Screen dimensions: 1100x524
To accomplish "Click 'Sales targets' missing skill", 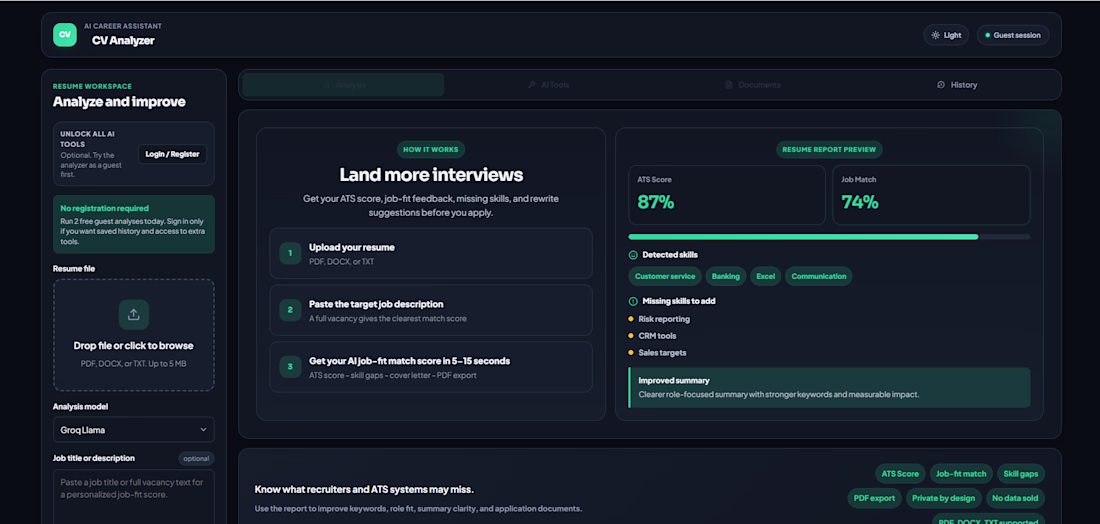I will click(x=662, y=353).
